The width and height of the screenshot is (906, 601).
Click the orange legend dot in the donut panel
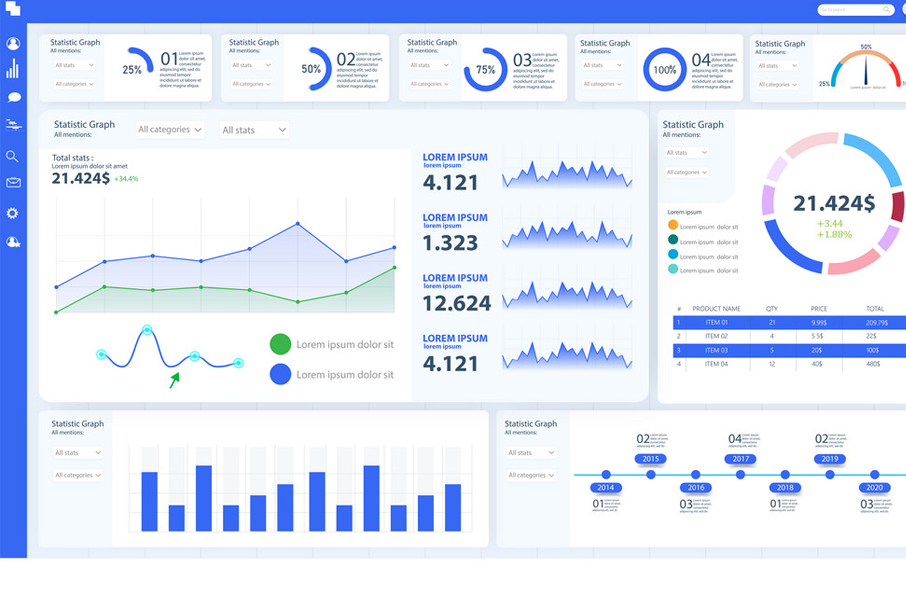[673, 225]
